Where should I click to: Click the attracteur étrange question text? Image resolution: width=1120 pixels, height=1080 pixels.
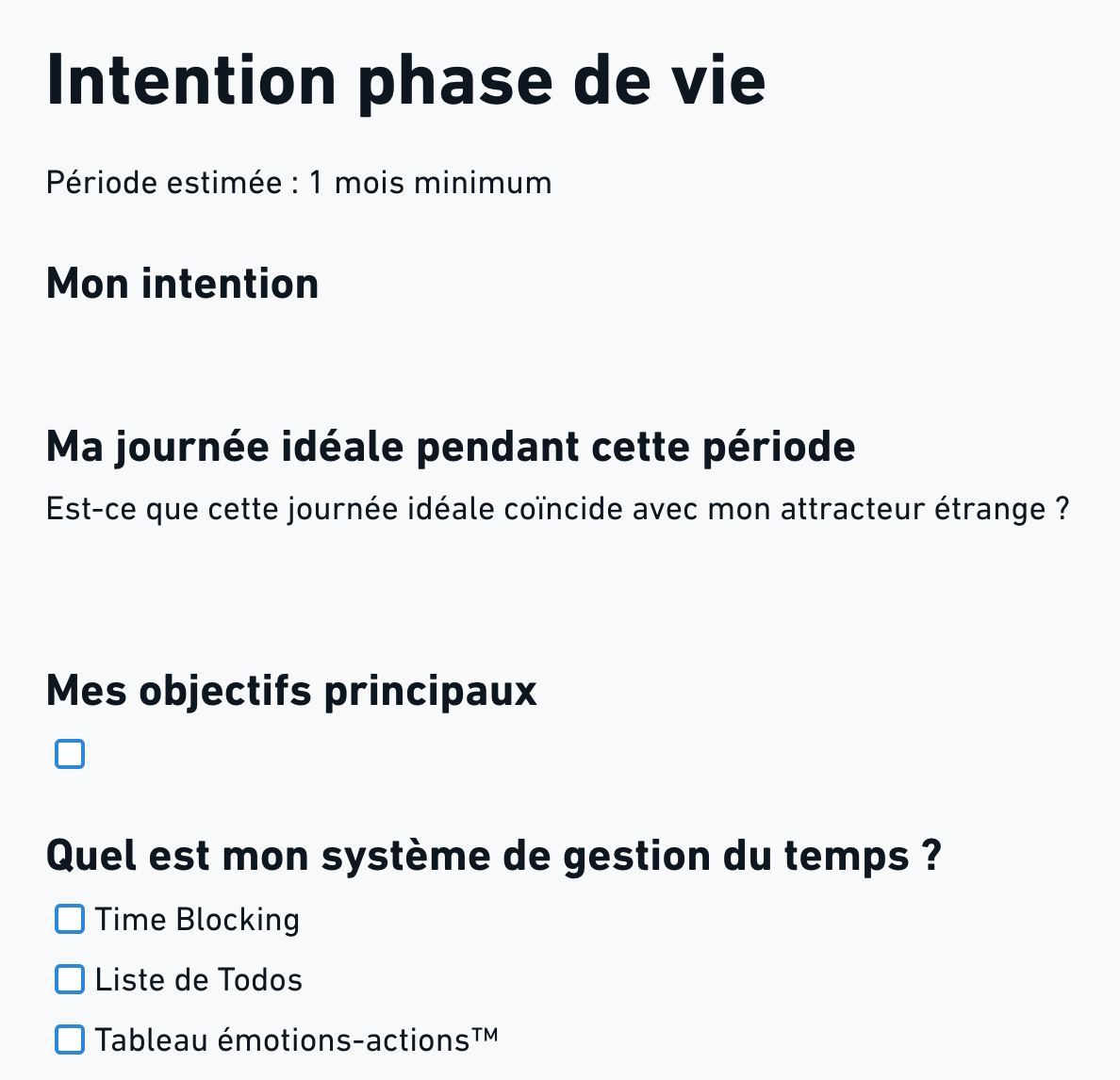point(557,510)
